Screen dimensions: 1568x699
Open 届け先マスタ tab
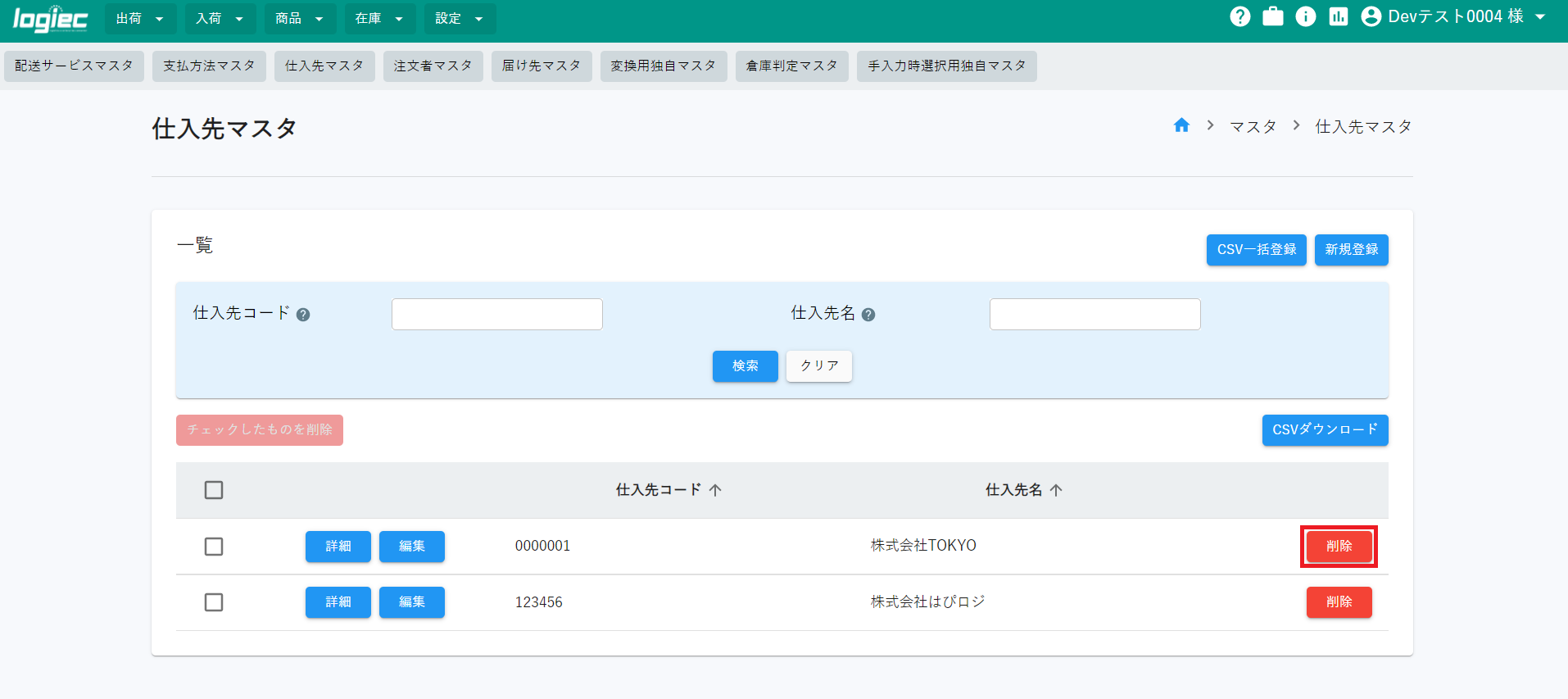tap(542, 66)
